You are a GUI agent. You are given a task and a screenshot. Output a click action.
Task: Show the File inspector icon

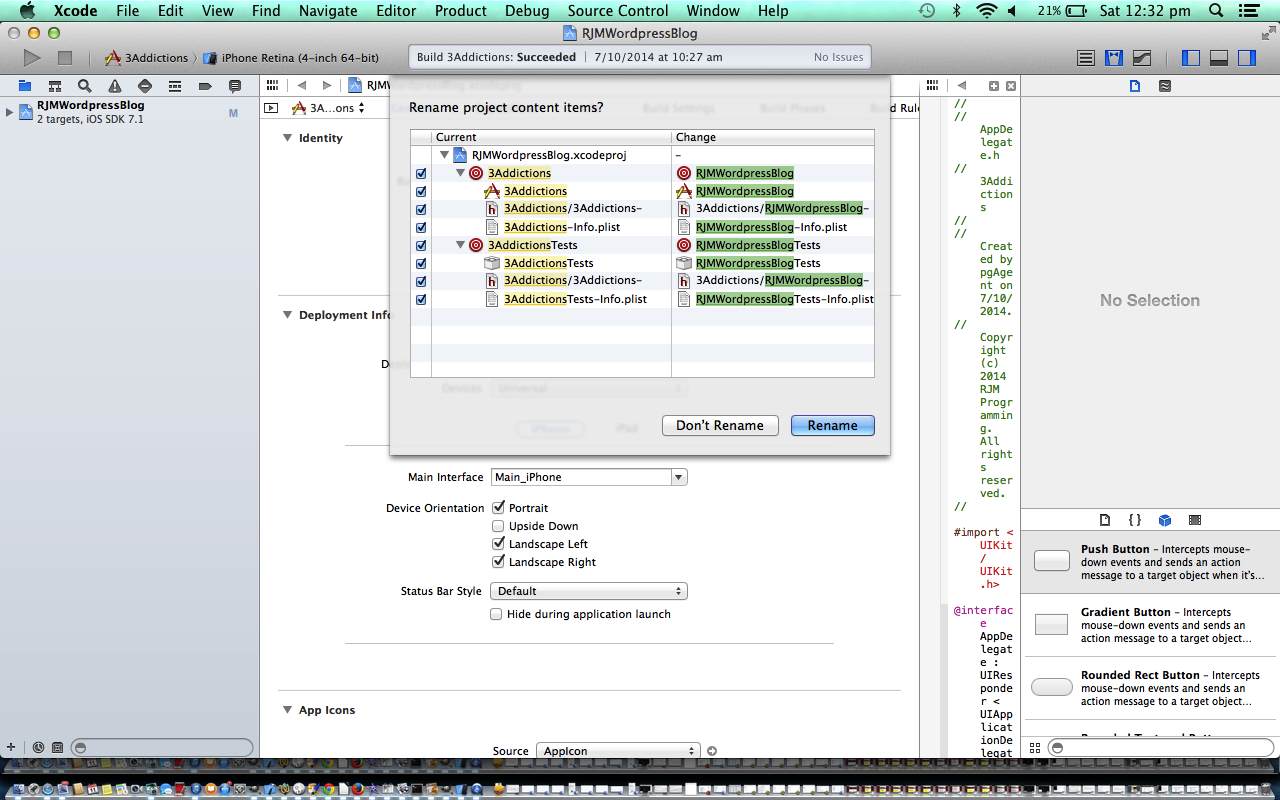click(x=1135, y=86)
